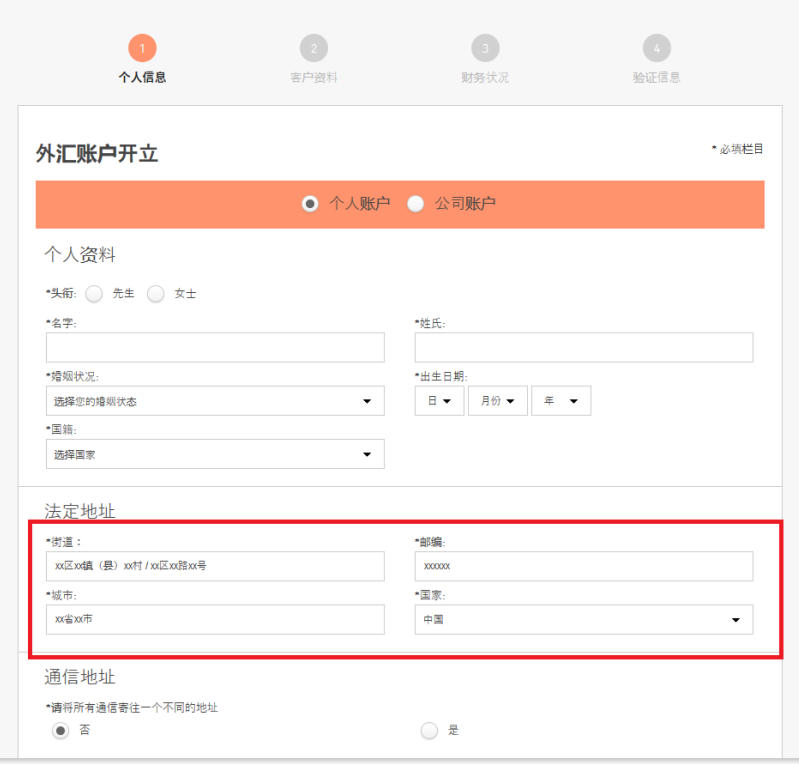Click the 姓氏 last name field
Screen dimensions: 799x766
584,348
